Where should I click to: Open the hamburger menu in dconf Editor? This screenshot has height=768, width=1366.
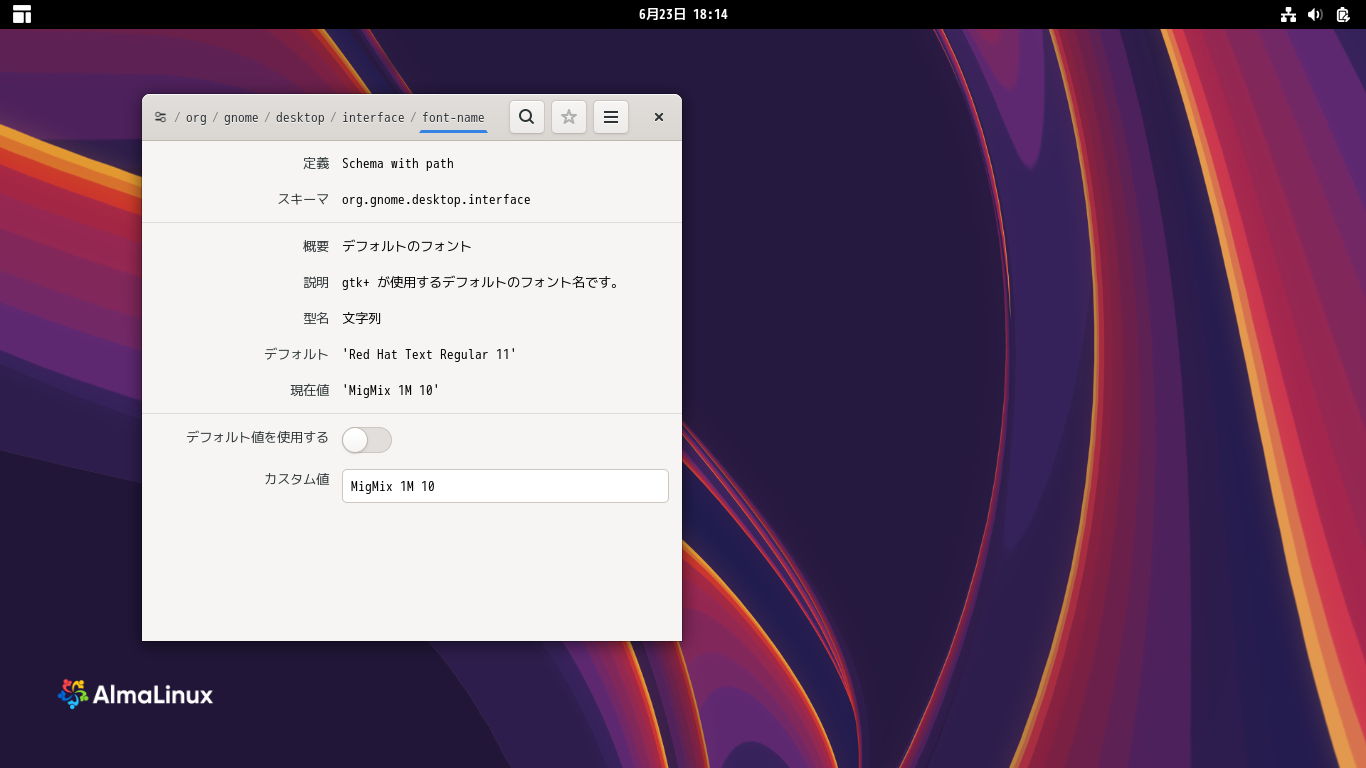click(611, 117)
